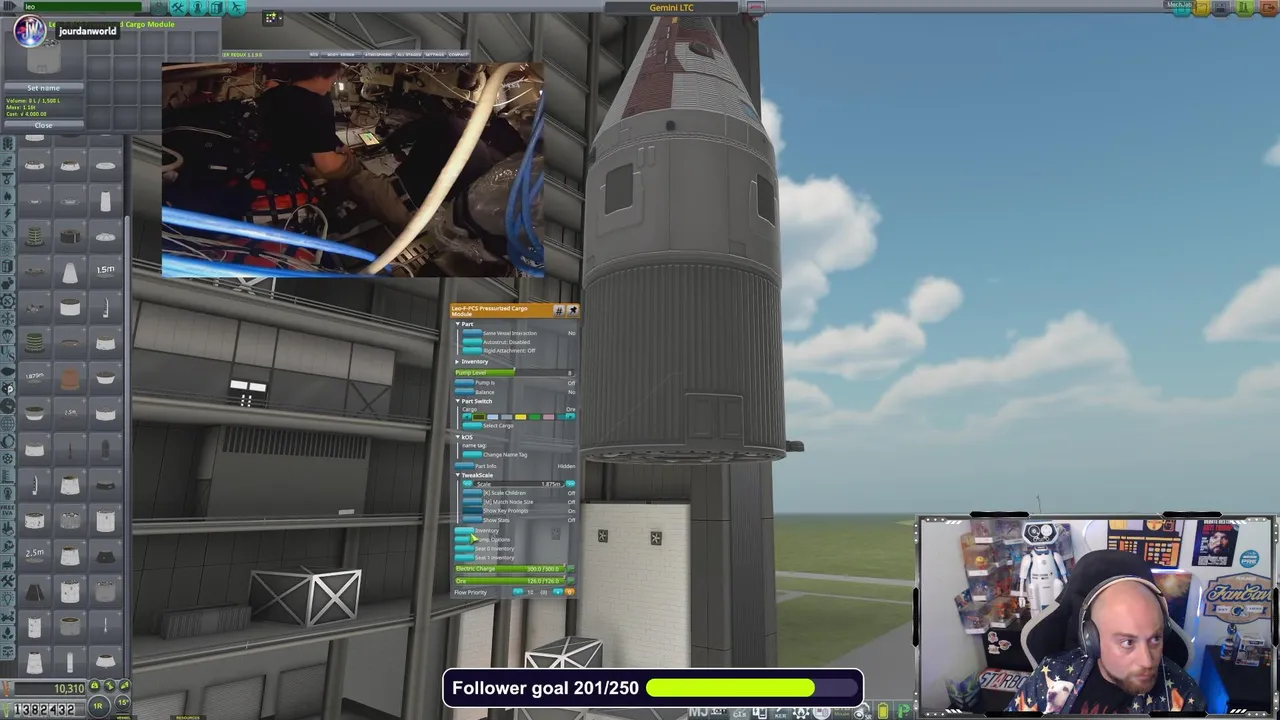Adjust the Pump Level slider
1280x720 pixels.
[515, 373]
